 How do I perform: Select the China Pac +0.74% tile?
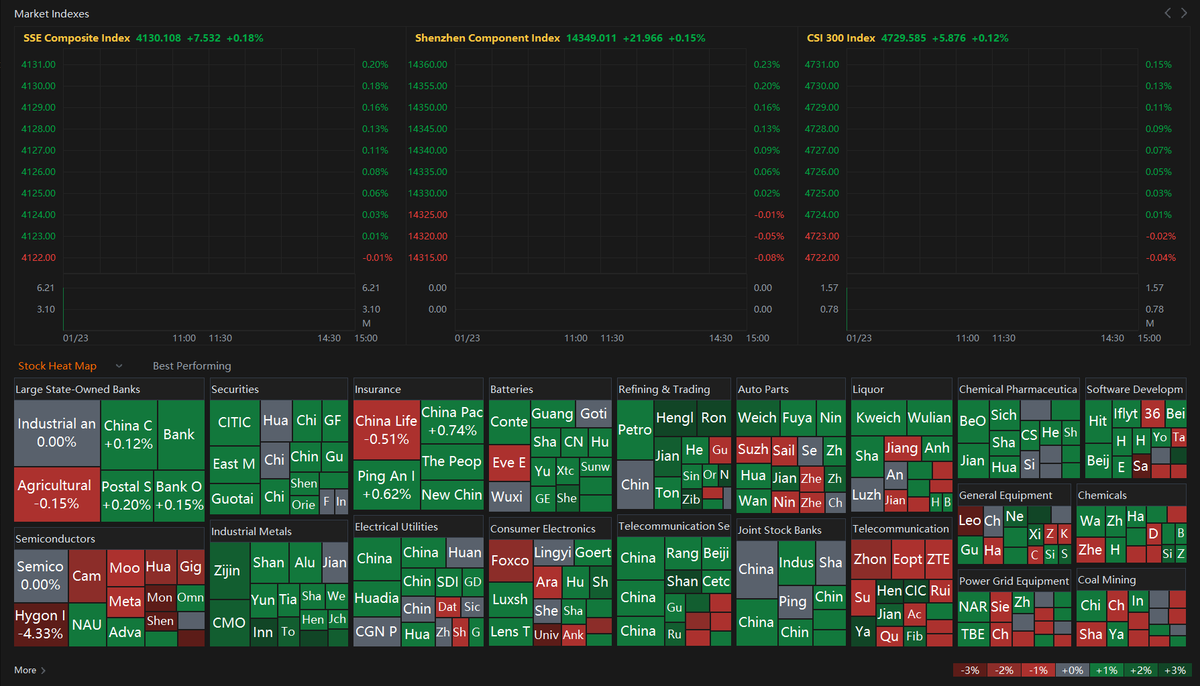[452, 421]
